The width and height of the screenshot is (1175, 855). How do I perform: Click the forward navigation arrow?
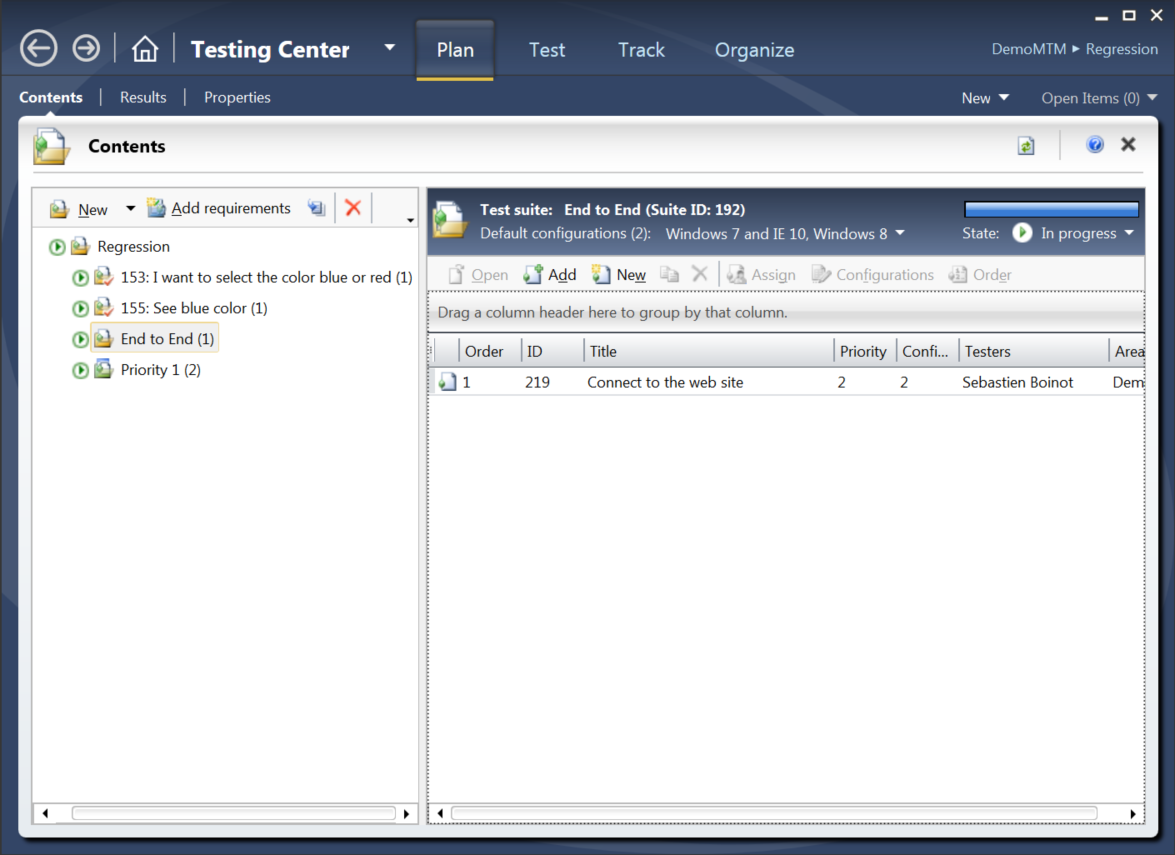tap(86, 47)
